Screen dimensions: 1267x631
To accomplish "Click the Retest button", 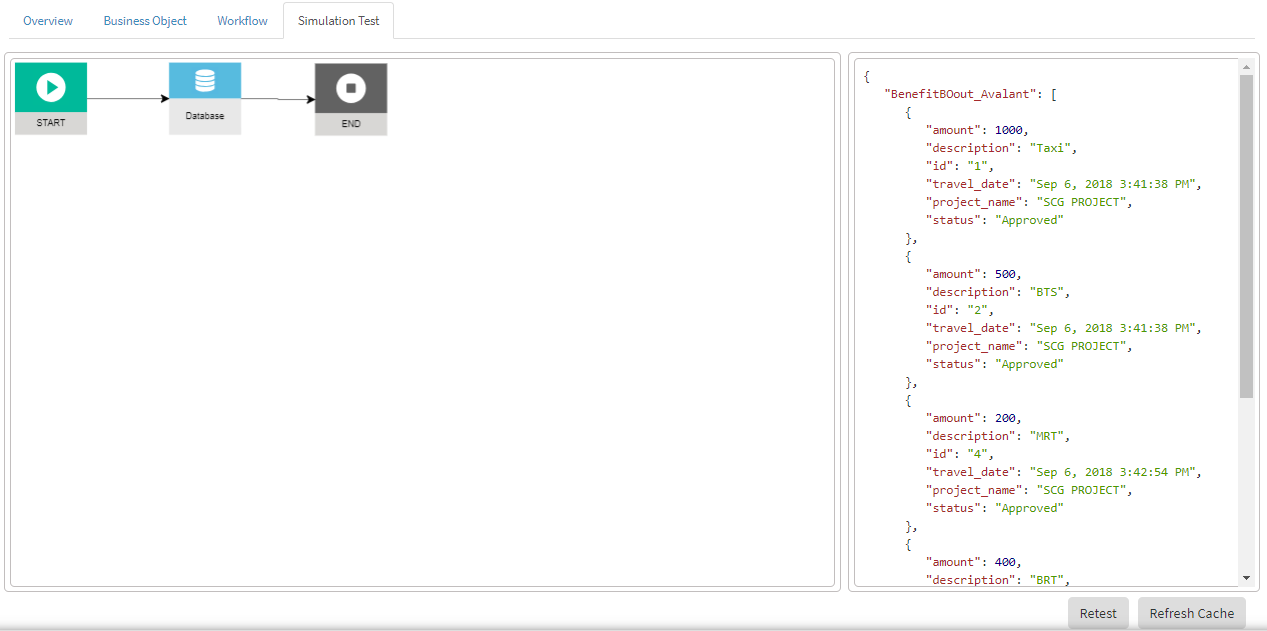I will 1098,613.
